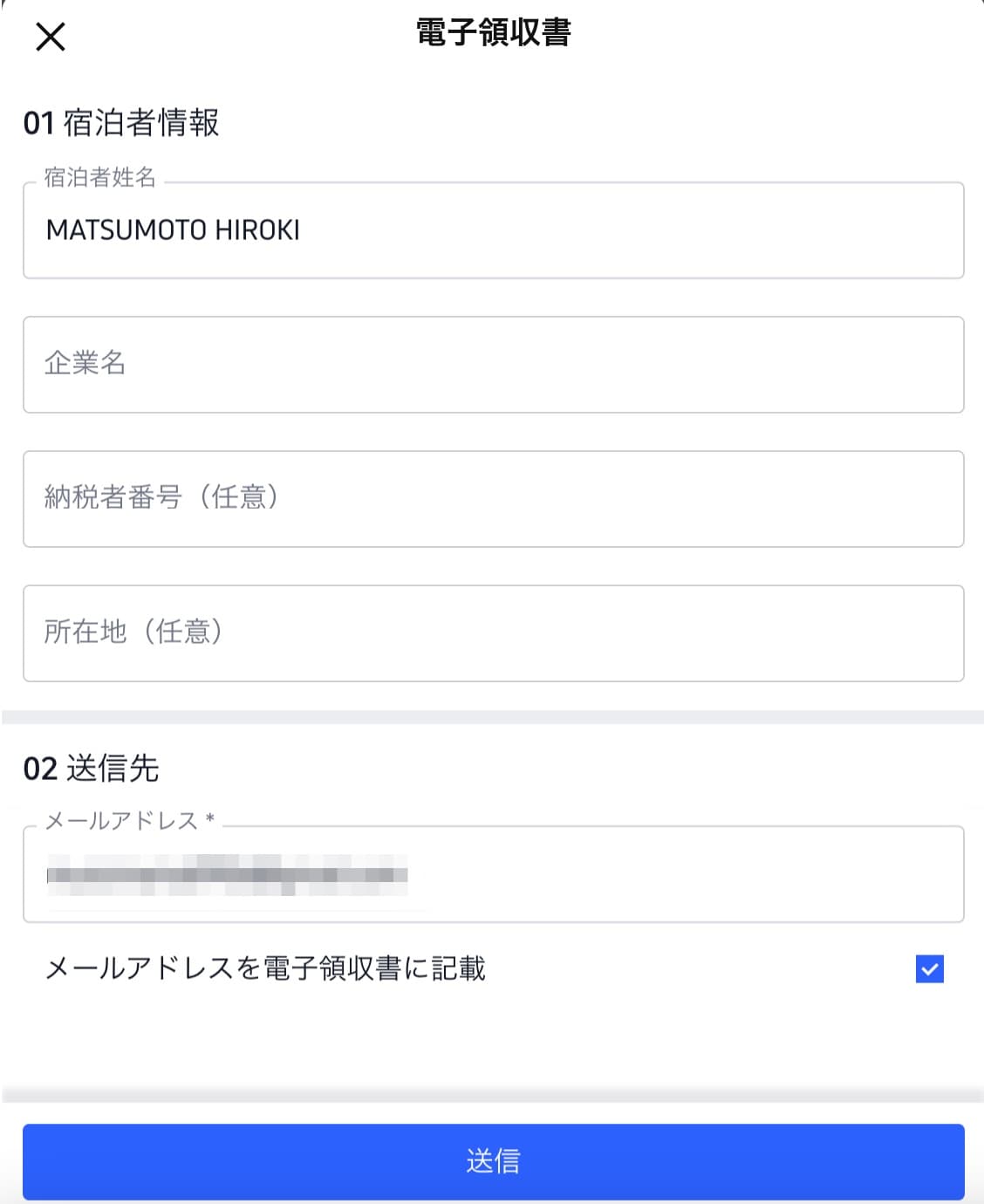Close the 電子領収書 form with X
The image size is (984, 1204).
(x=51, y=37)
